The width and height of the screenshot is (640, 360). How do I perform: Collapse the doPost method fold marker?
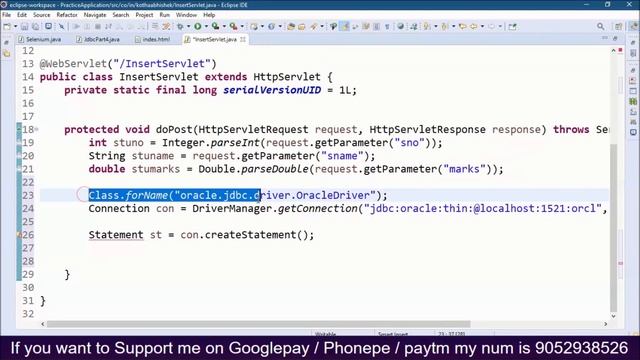click(37, 129)
